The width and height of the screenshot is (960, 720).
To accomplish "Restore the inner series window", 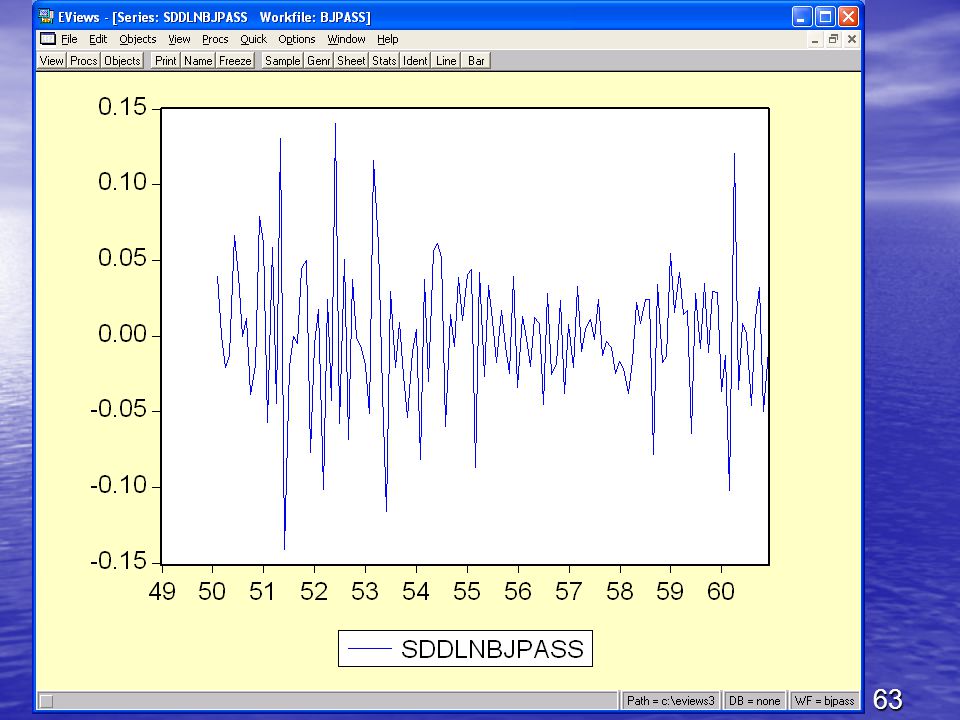I will click(x=833, y=40).
